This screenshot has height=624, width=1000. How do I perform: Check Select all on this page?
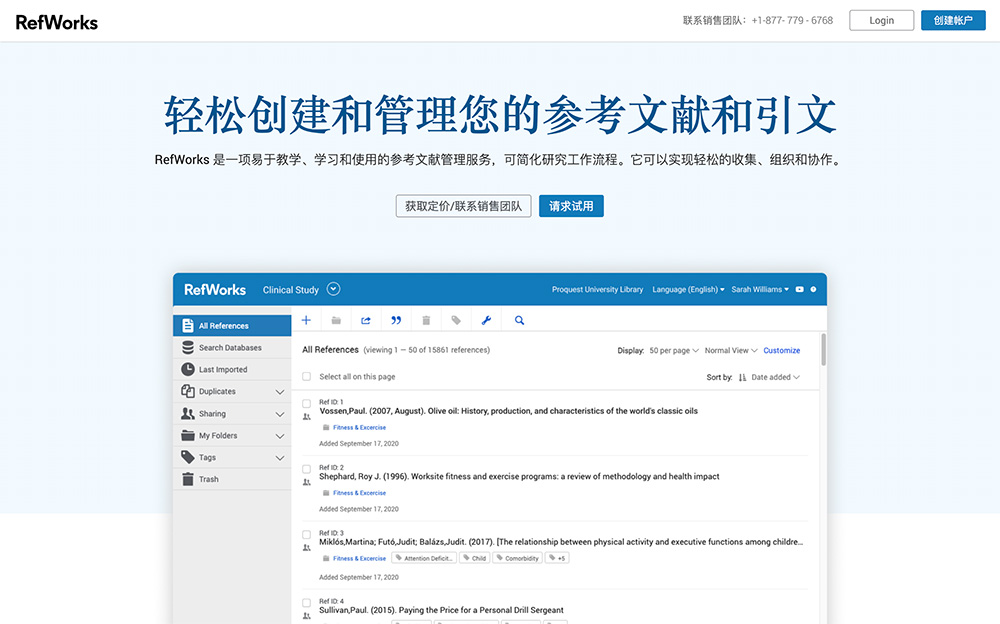306,376
